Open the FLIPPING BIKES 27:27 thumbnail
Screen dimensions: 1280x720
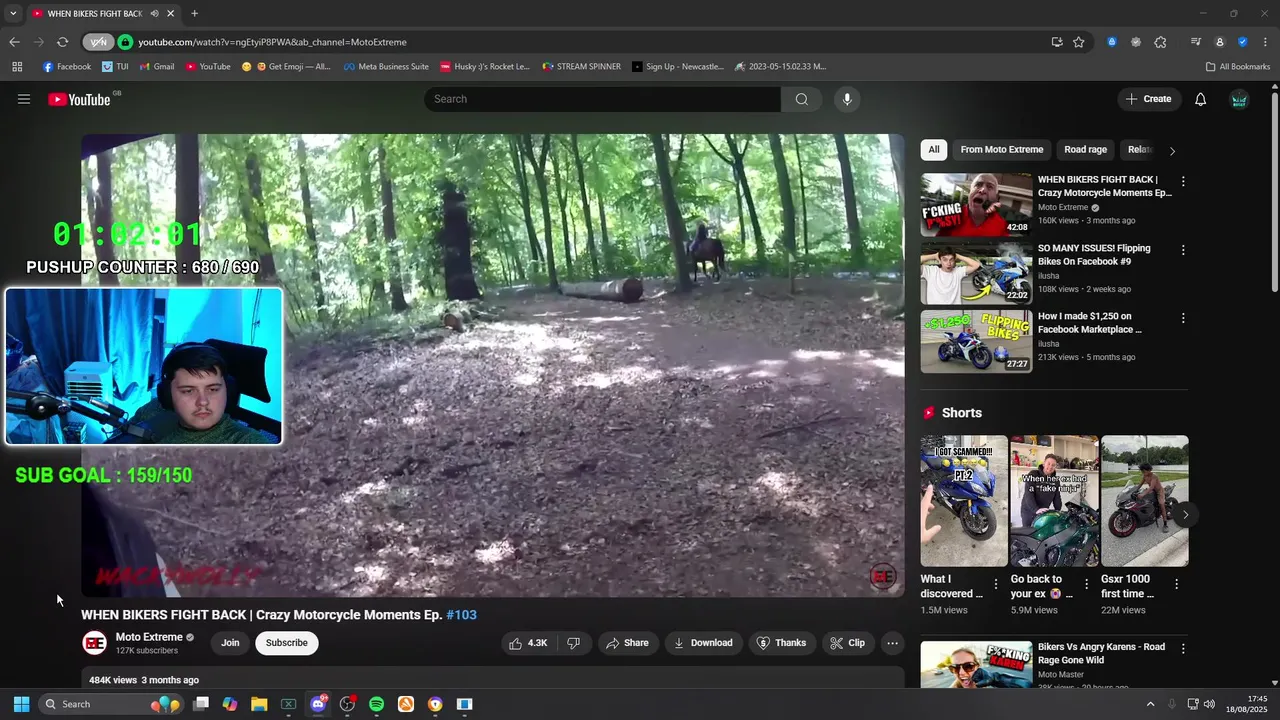[x=976, y=341]
